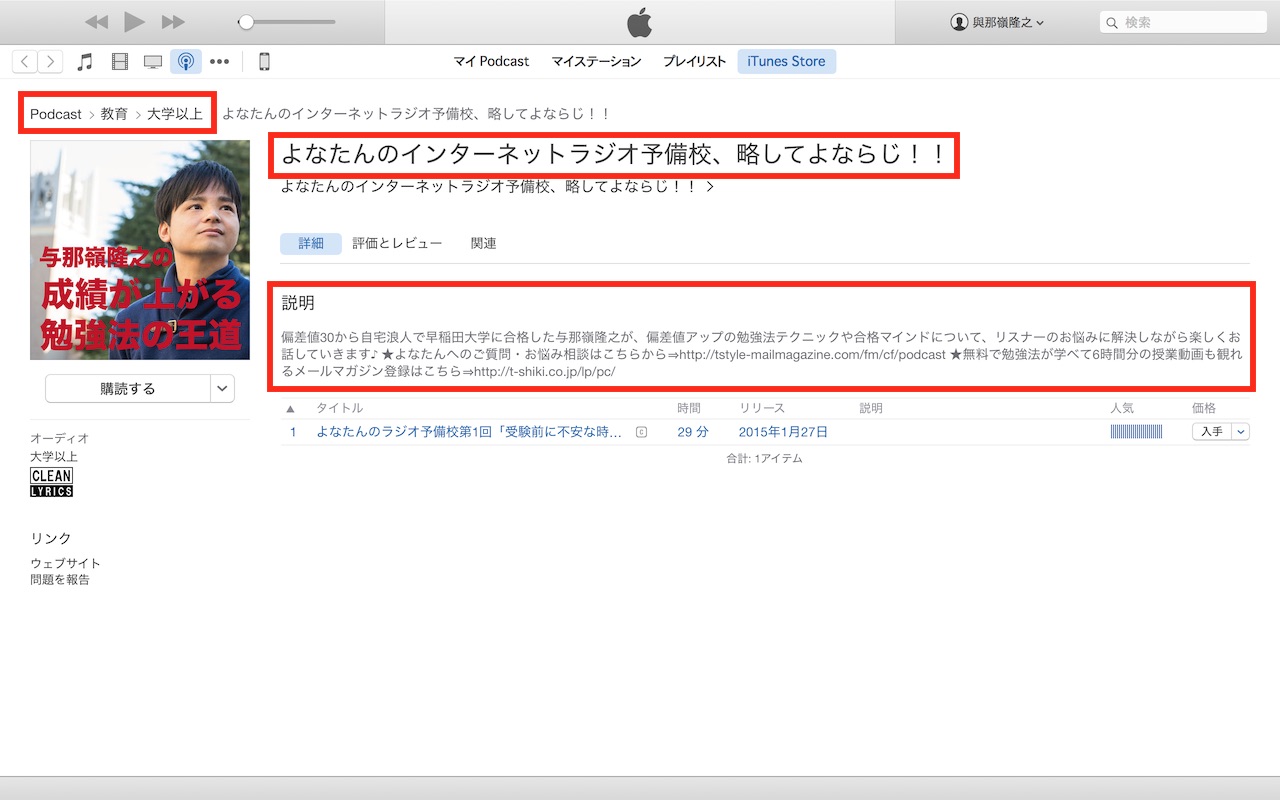Go to 教育 category in breadcrumb

[x=114, y=114]
